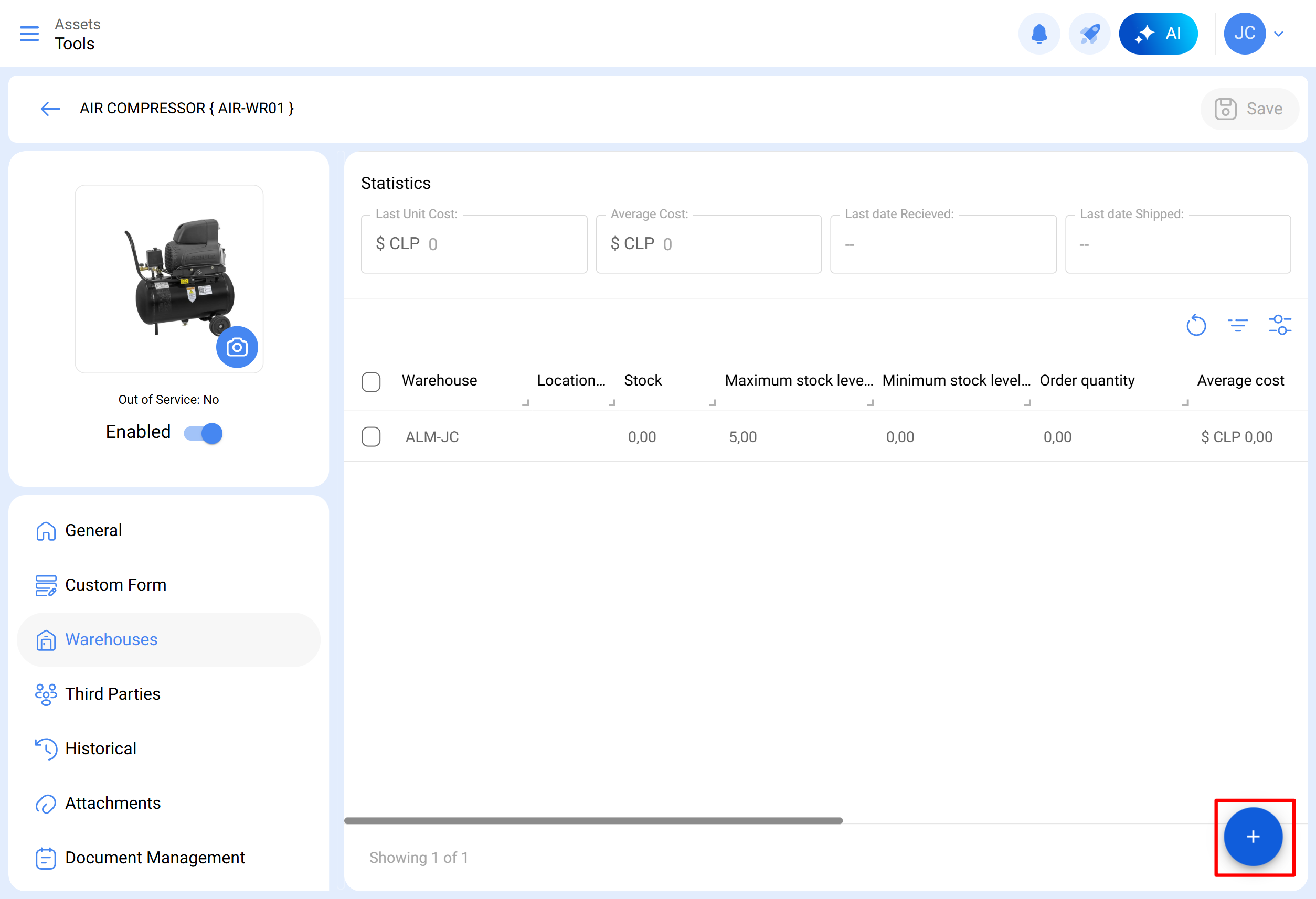Click the back arrow beside AIR COMPRESSOR
This screenshot has width=1316, height=899.
[x=50, y=109]
